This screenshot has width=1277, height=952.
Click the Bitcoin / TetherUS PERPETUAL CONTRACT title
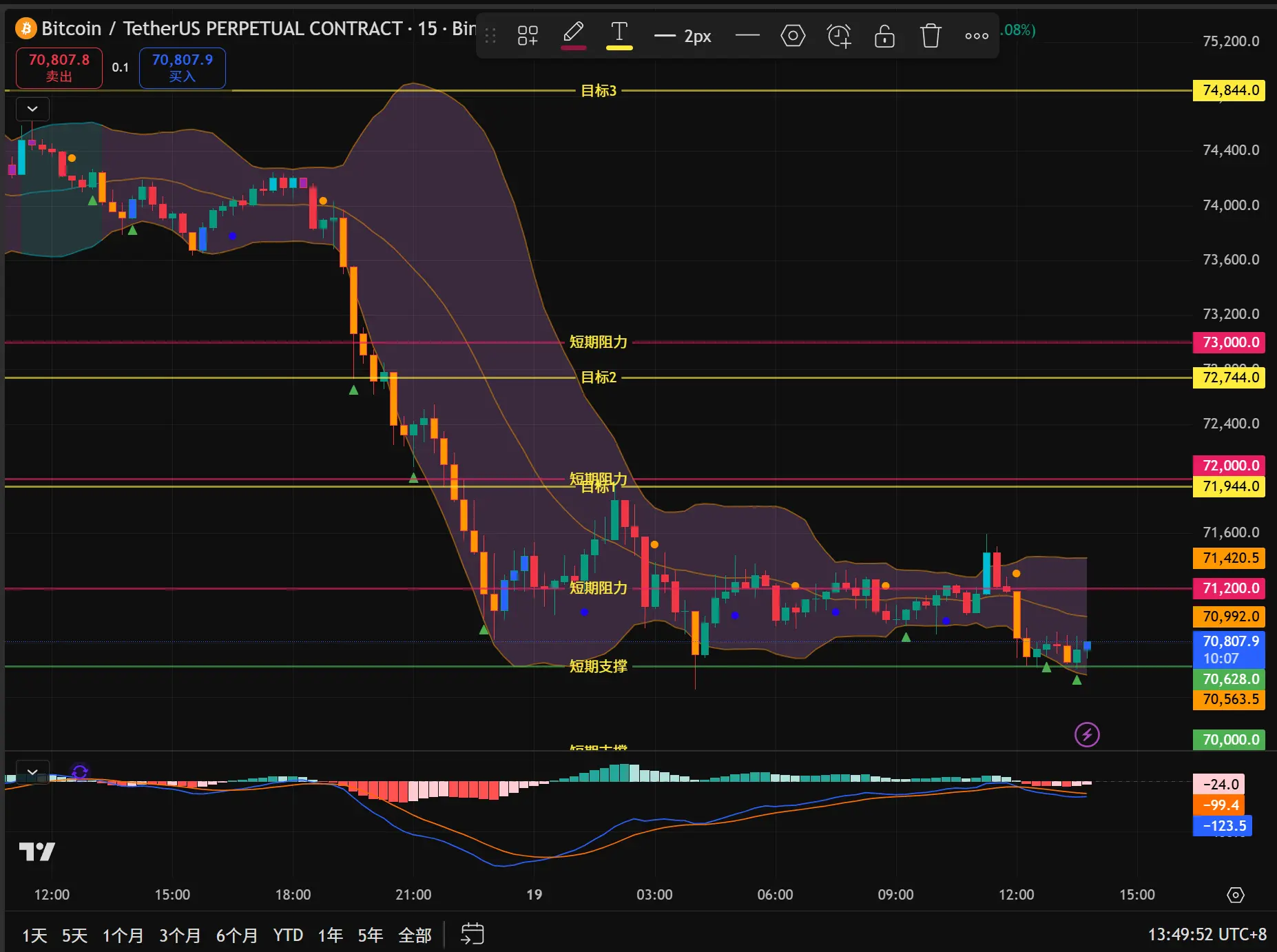(222, 28)
